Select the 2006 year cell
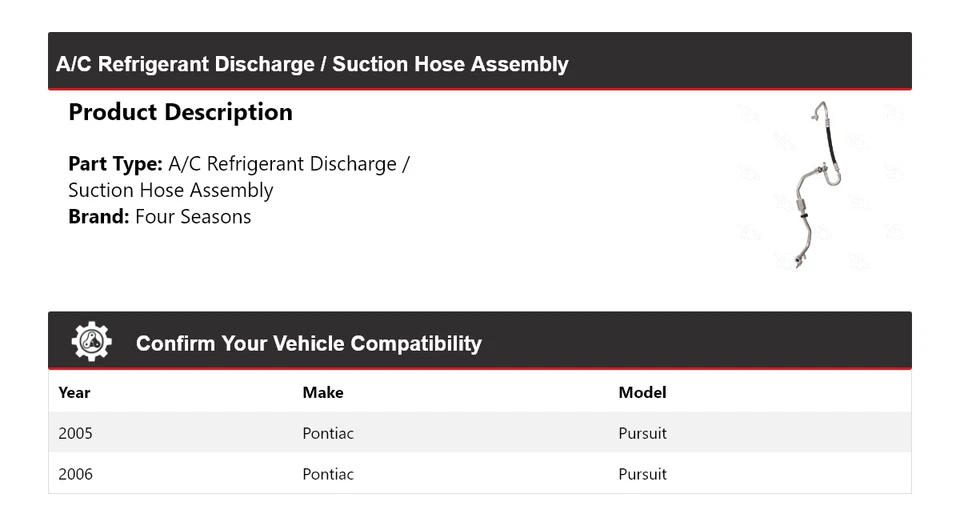Screen dimensions: 960x526 coord(76,474)
